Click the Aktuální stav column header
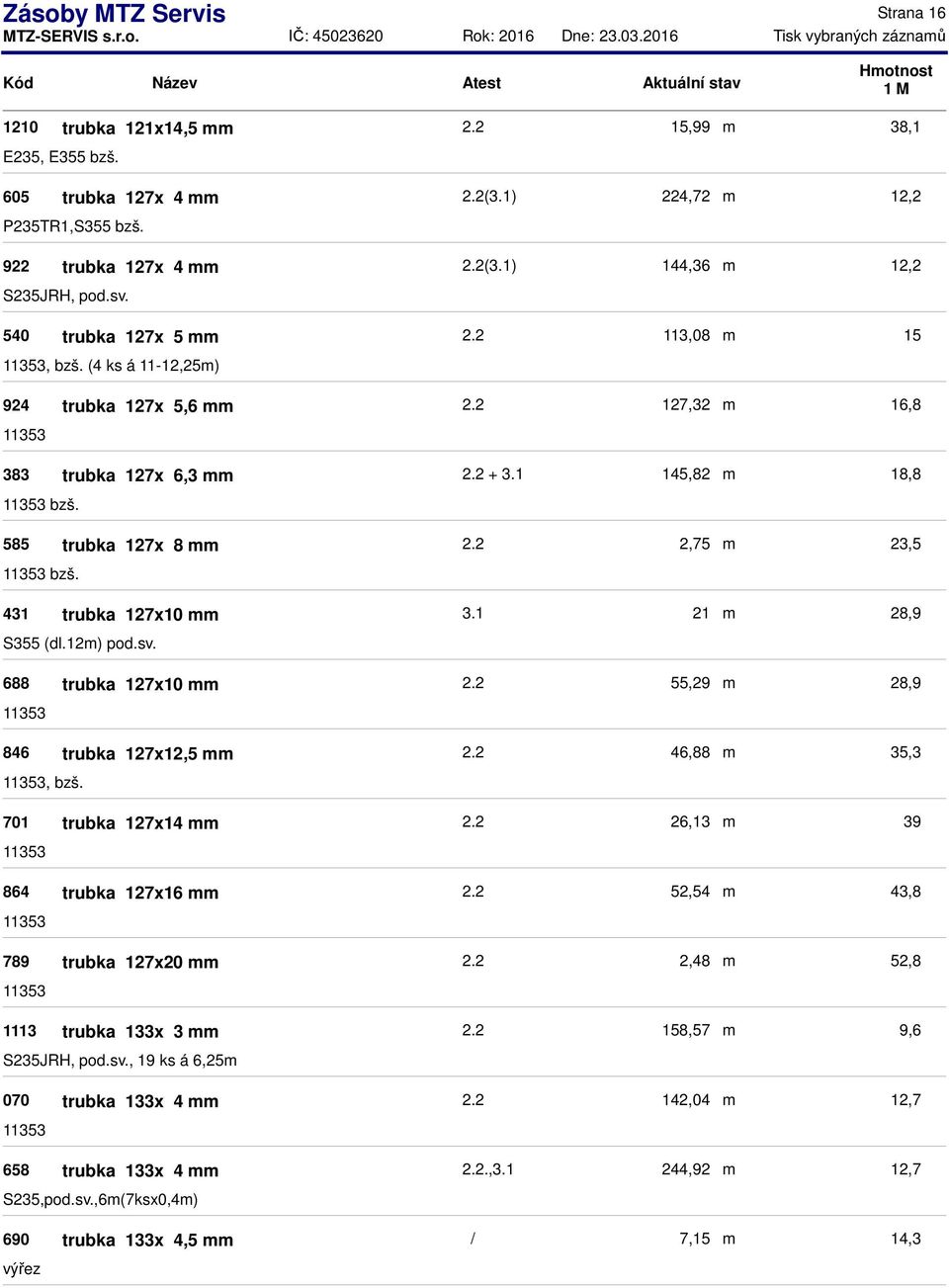 691,83
